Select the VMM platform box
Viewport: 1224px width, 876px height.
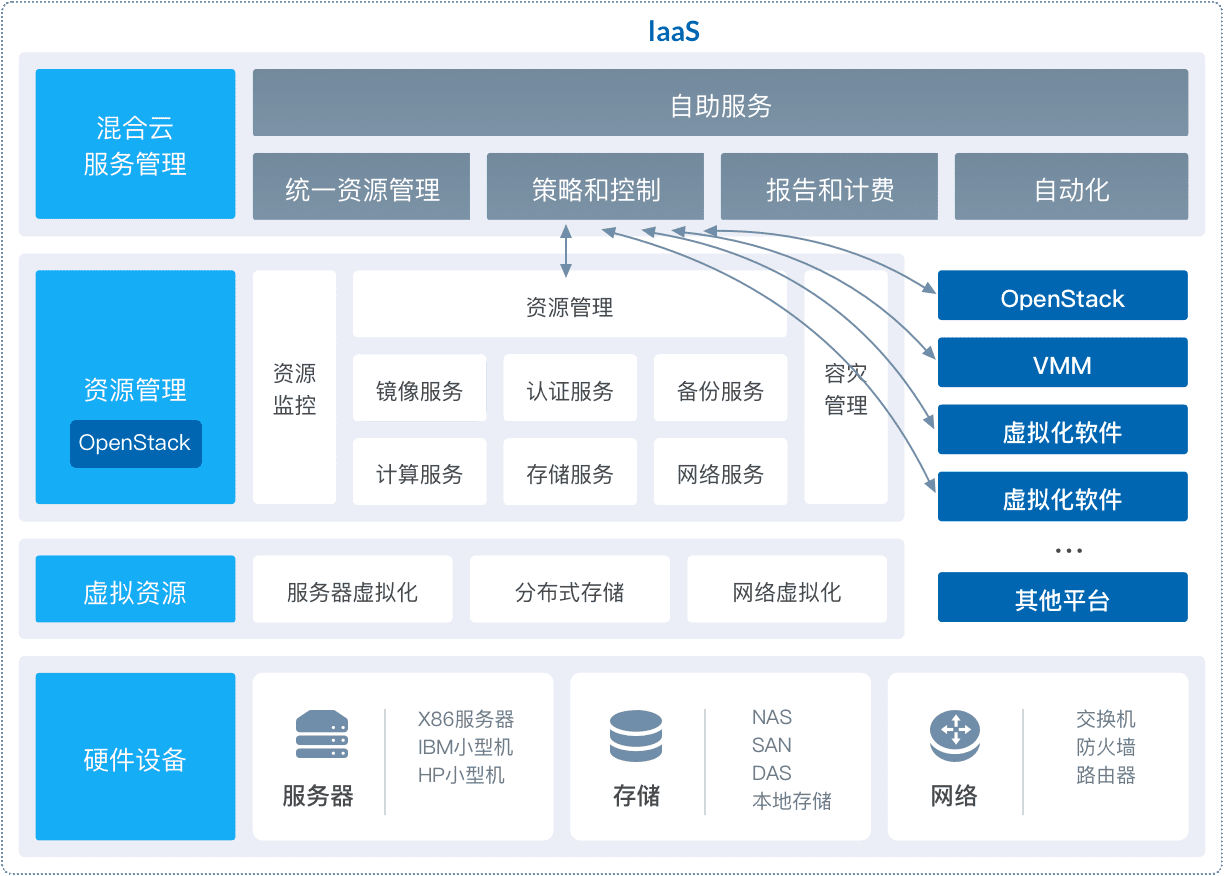(x=1062, y=363)
